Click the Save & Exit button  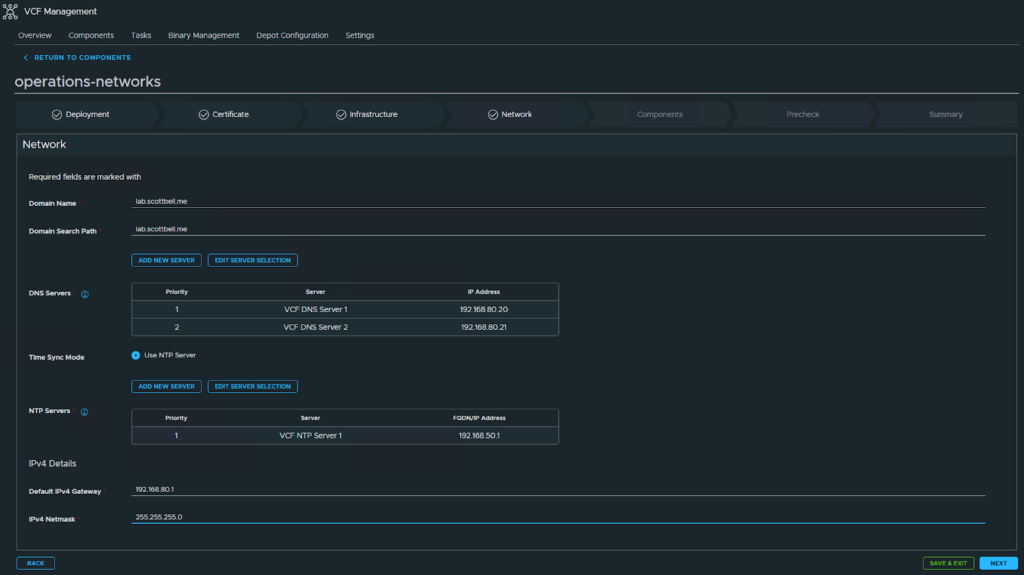coord(948,563)
